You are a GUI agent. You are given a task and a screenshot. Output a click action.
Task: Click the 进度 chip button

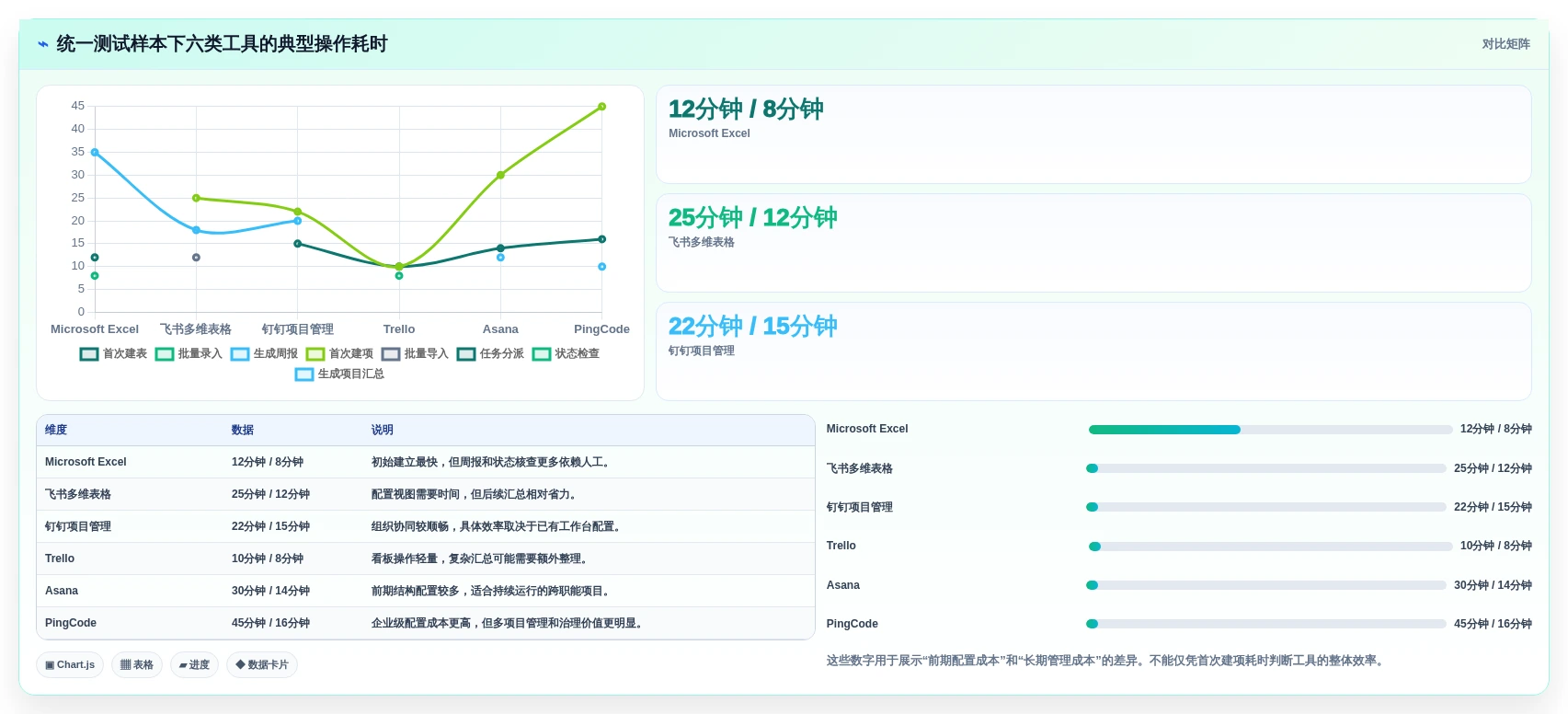tap(194, 664)
